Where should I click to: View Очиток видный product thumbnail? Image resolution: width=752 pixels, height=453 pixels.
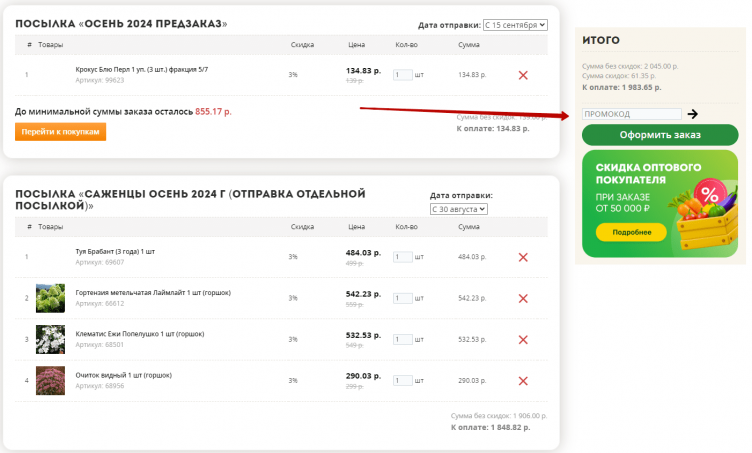[x=50, y=381]
